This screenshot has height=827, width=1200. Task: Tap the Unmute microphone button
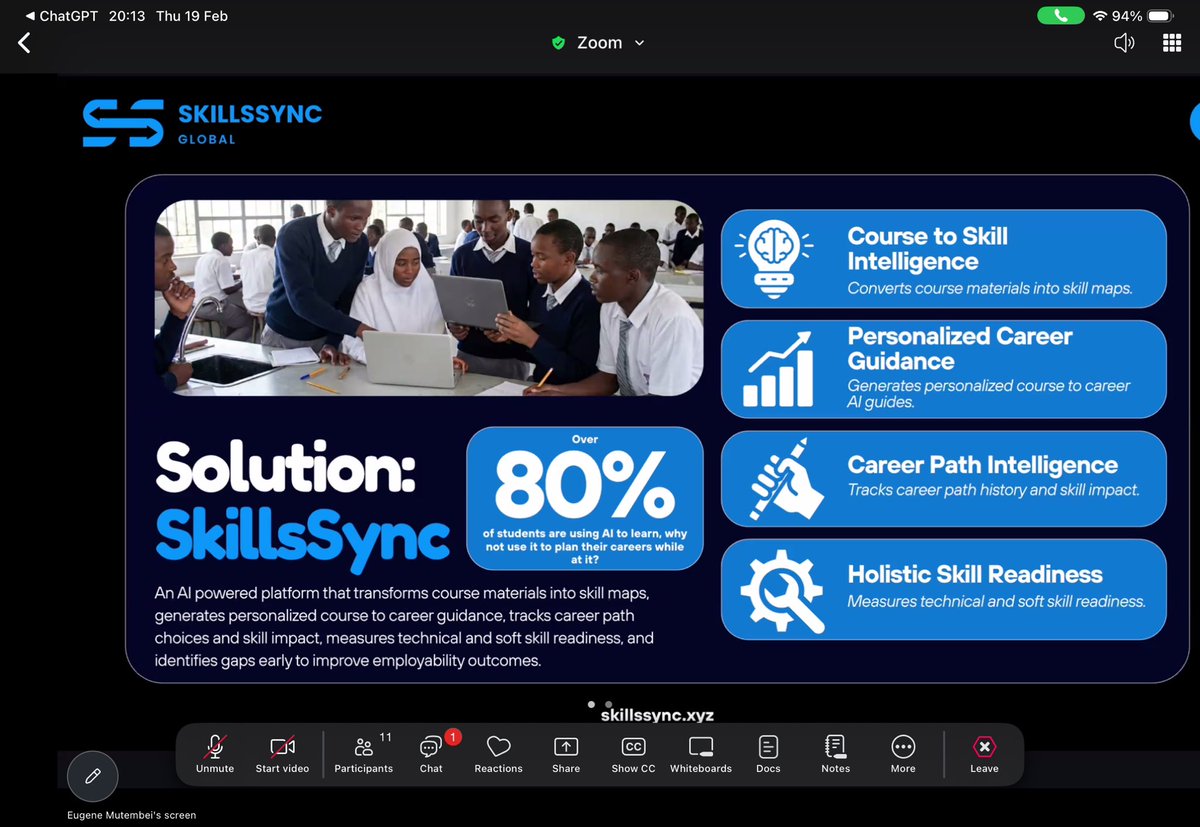tap(215, 754)
